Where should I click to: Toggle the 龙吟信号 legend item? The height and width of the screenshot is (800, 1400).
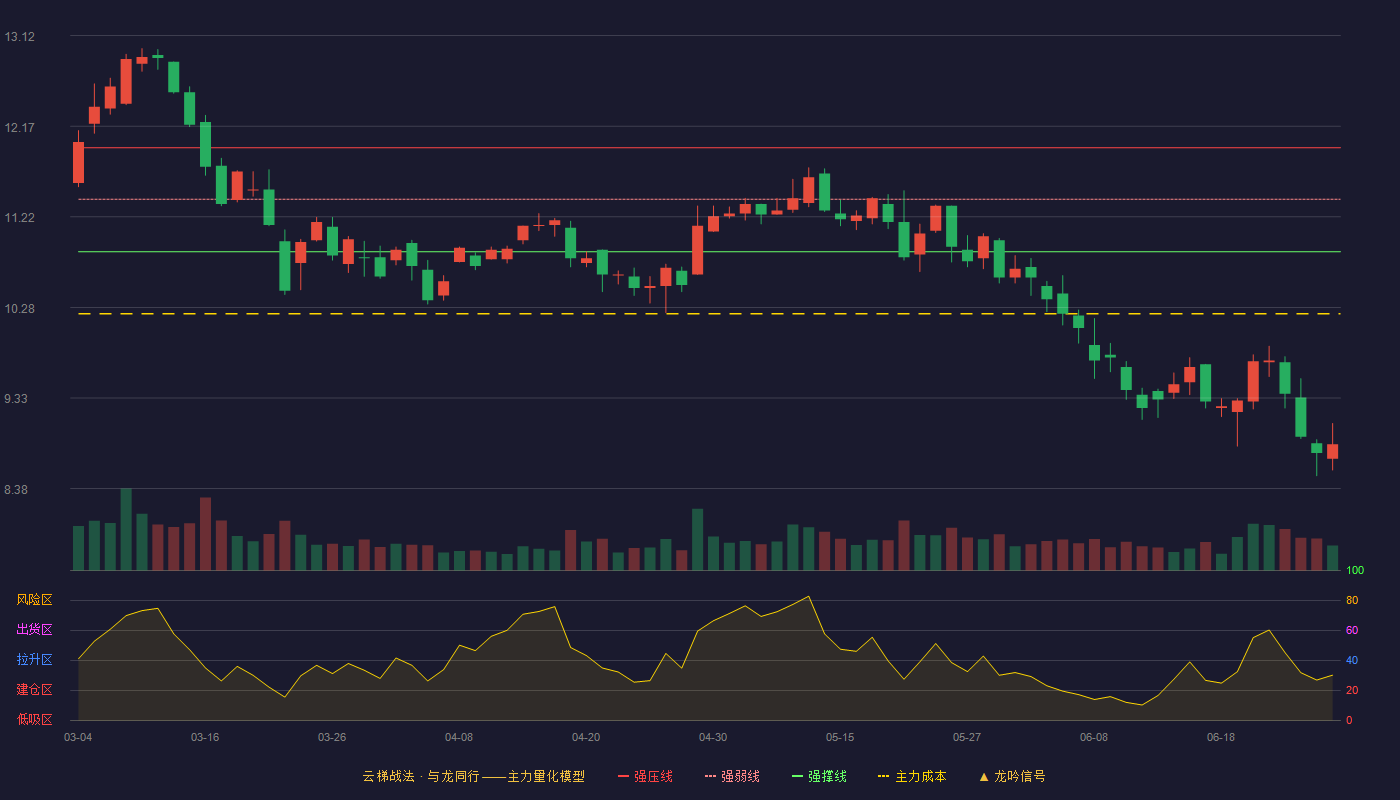click(1012, 776)
